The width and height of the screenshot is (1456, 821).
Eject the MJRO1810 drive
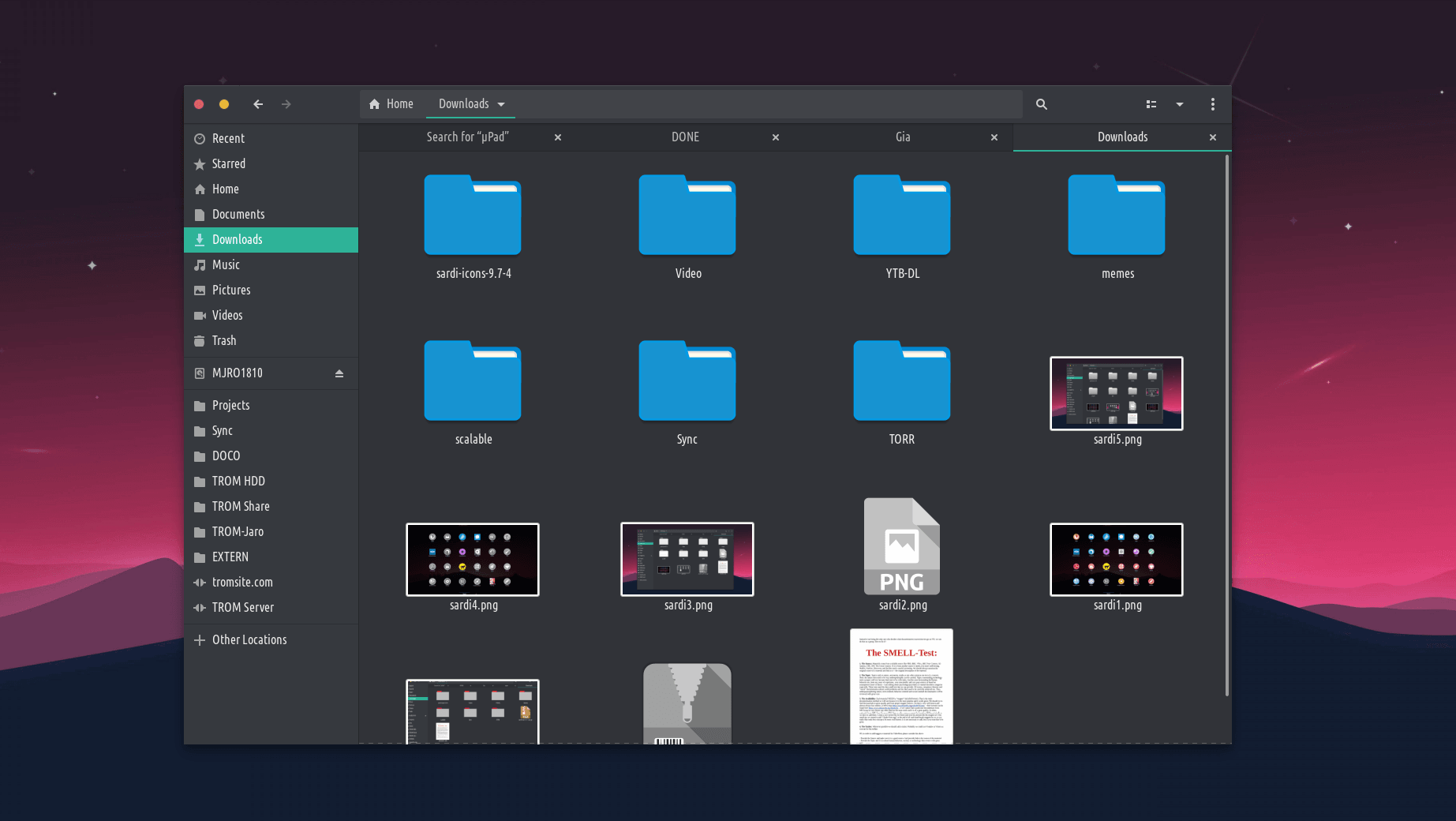339,373
